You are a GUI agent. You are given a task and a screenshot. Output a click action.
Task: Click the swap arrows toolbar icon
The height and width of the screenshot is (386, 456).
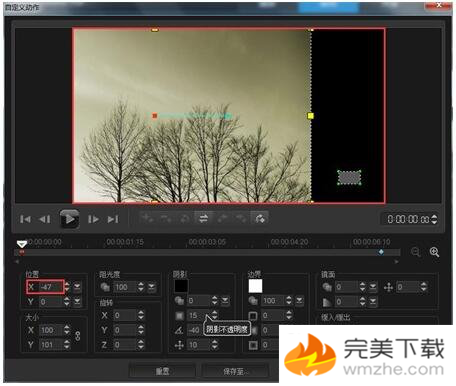point(203,218)
